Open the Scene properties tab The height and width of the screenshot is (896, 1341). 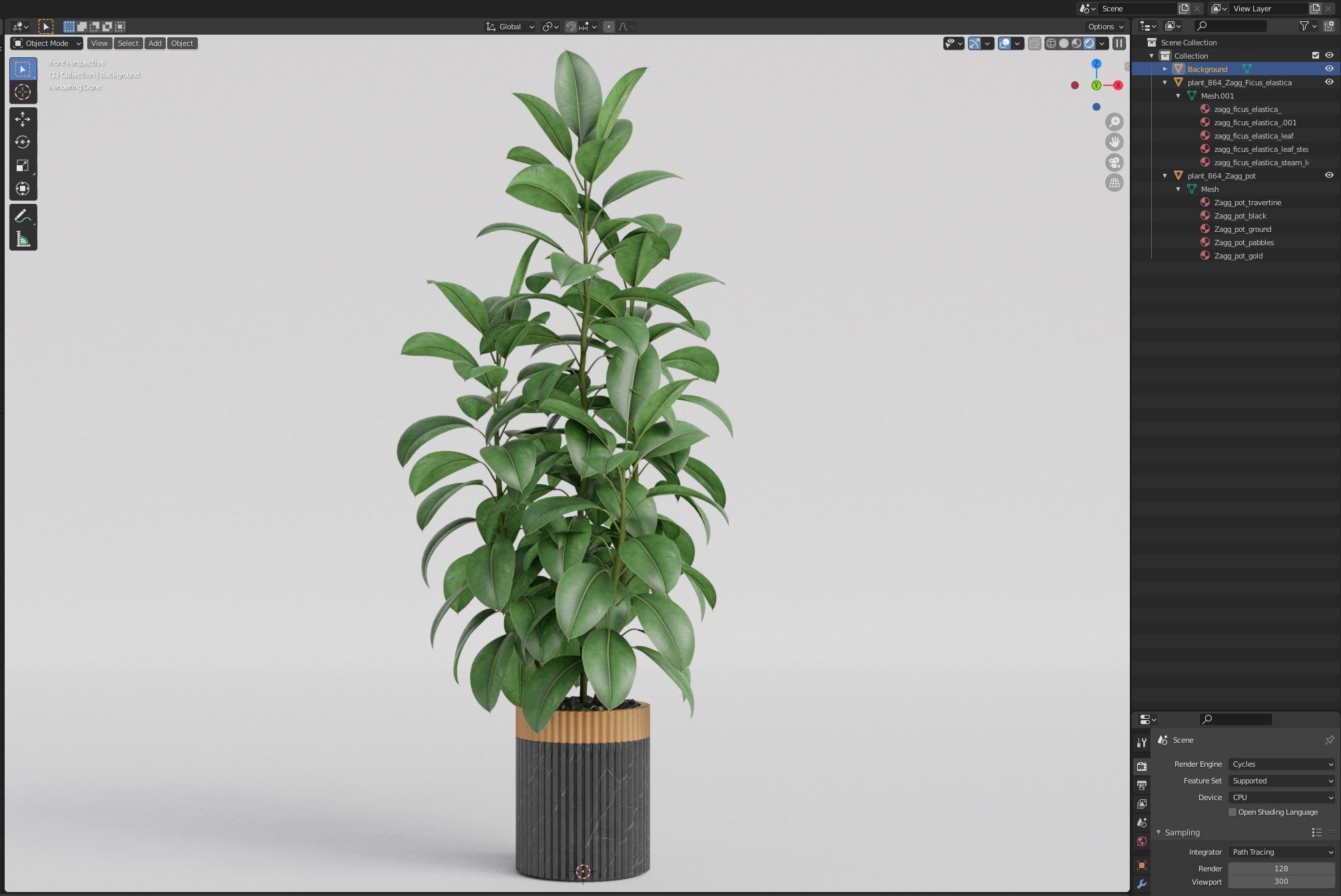[x=1142, y=823]
